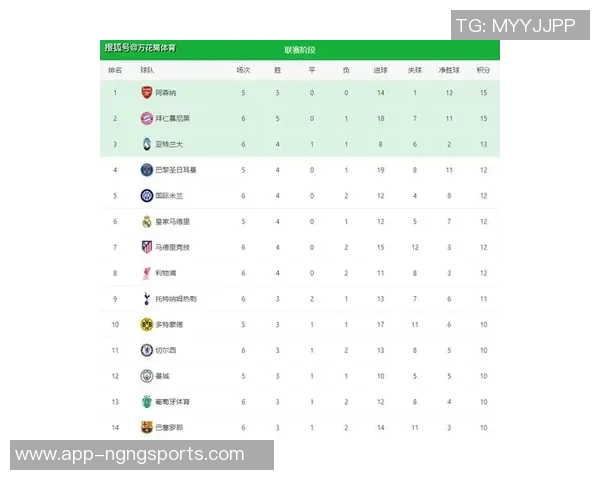Image resolution: width=600 pixels, height=480 pixels.
Task: Click the Barcelona crest icon
Action: [x=146, y=427]
